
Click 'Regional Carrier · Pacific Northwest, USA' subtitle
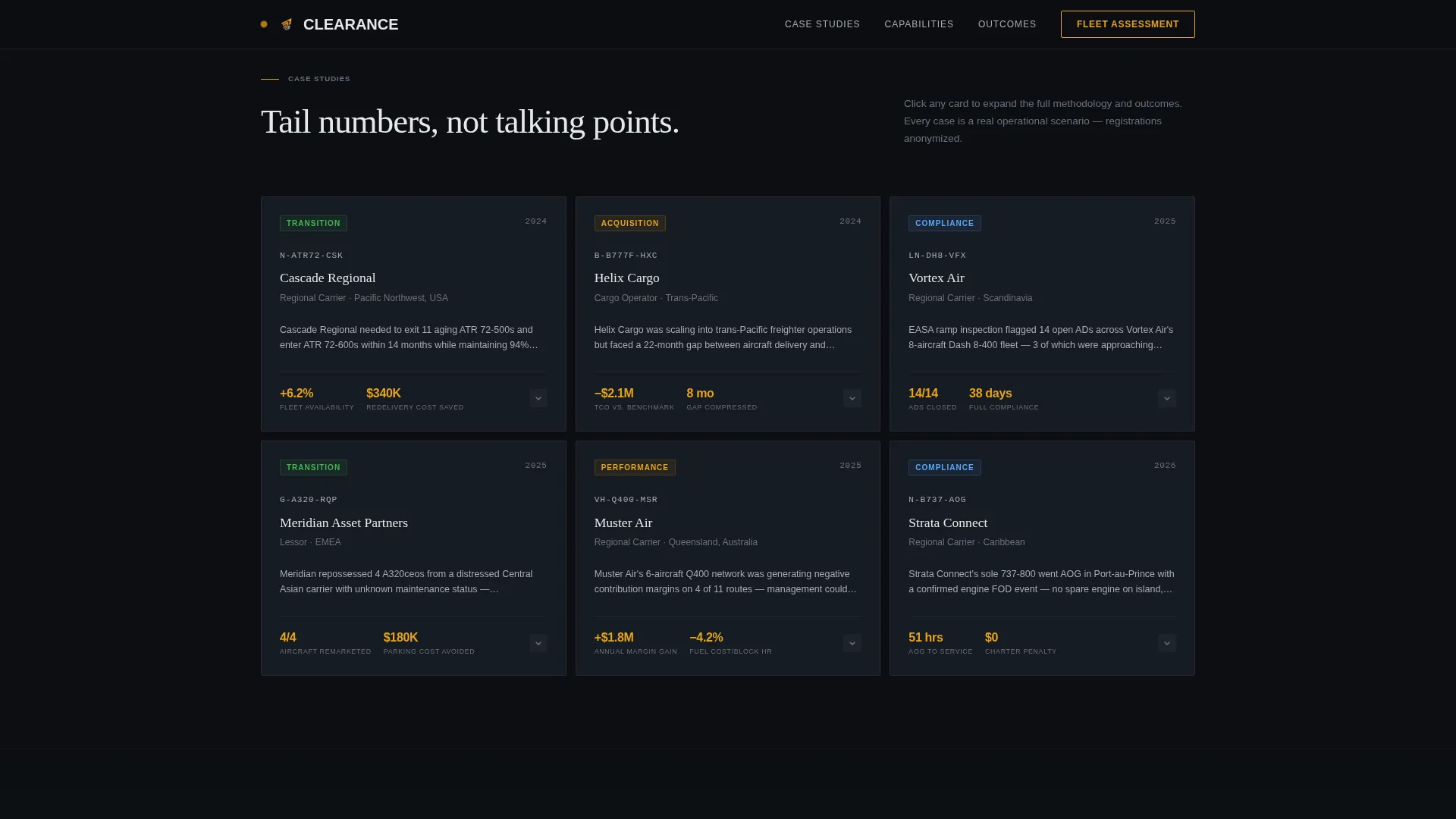click(x=364, y=298)
